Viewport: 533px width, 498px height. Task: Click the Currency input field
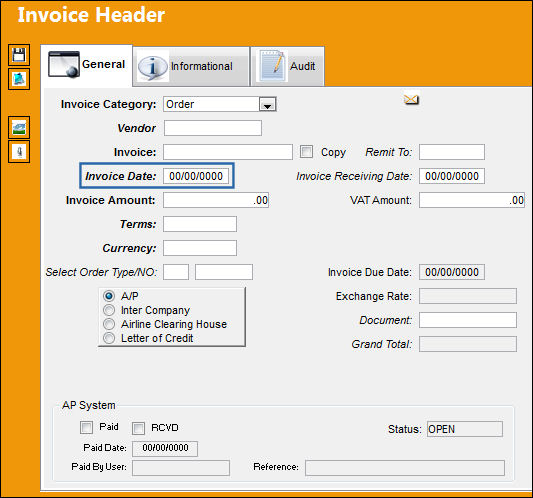click(200, 248)
